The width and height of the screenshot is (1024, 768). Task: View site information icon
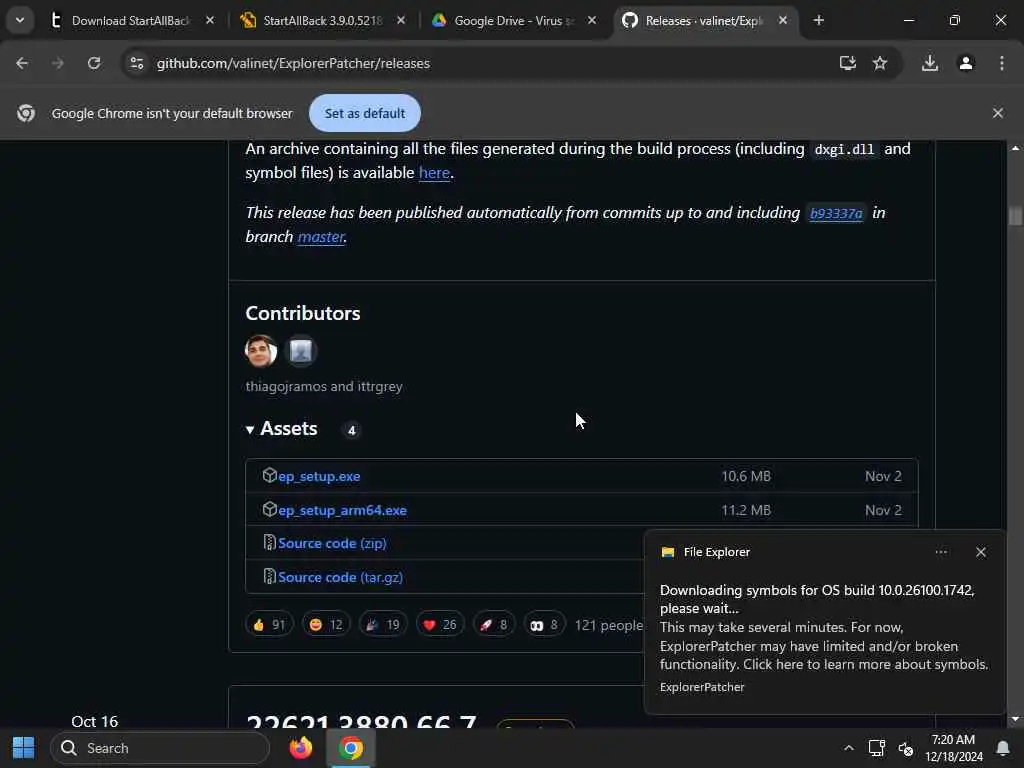pos(136,63)
